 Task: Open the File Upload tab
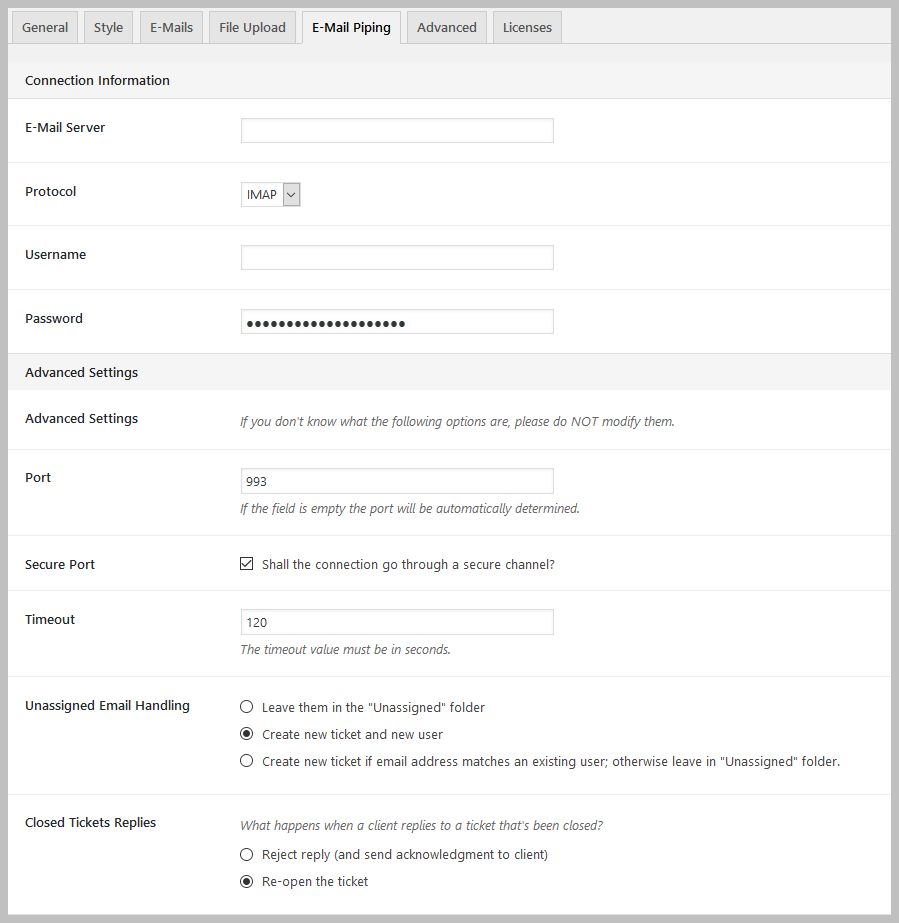coord(252,27)
